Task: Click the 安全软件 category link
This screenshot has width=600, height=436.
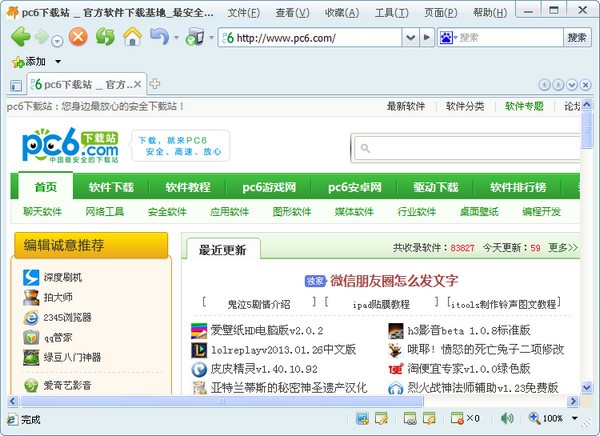Action: pyautogui.click(x=167, y=211)
